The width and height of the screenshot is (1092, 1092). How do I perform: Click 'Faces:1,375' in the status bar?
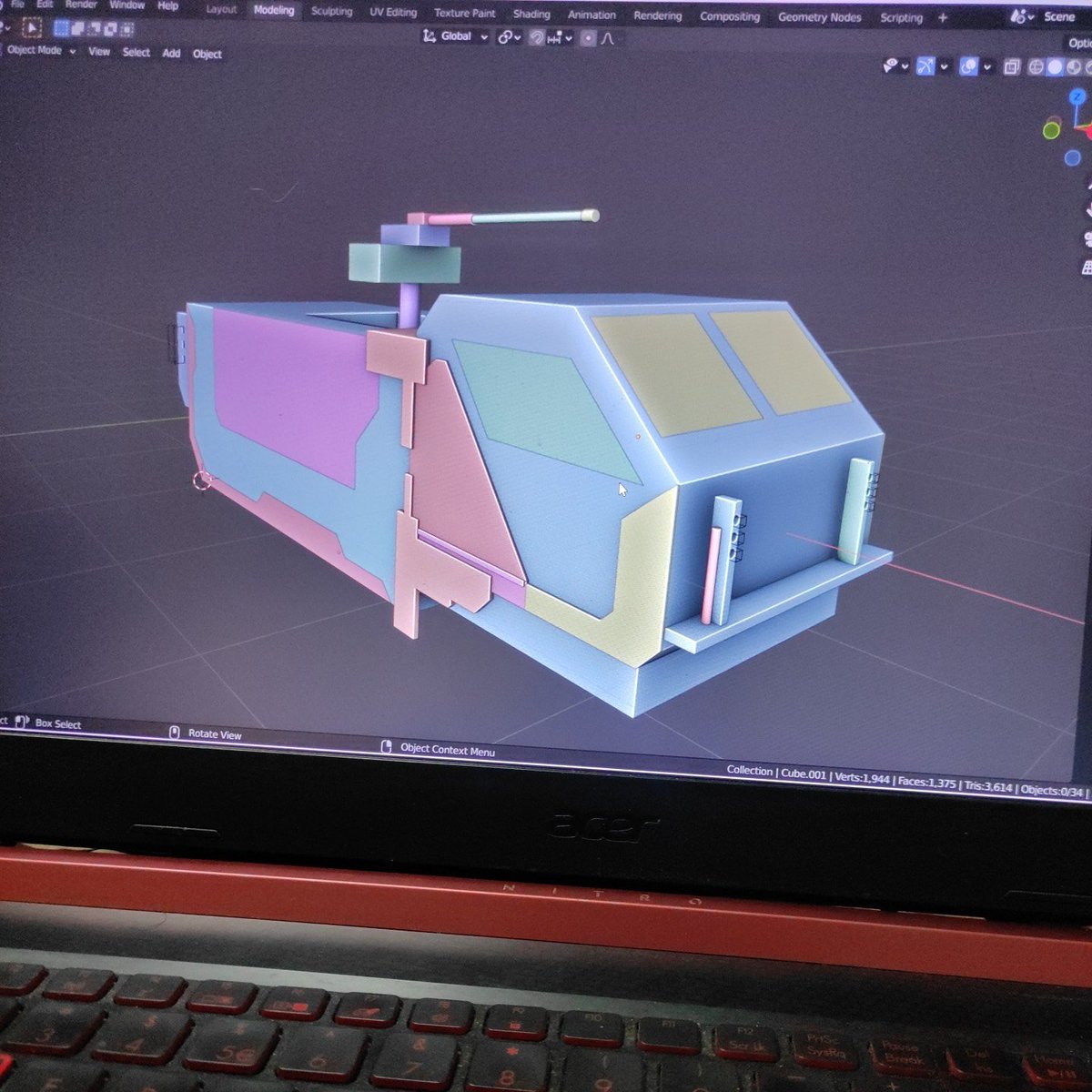pyautogui.click(x=926, y=782)
